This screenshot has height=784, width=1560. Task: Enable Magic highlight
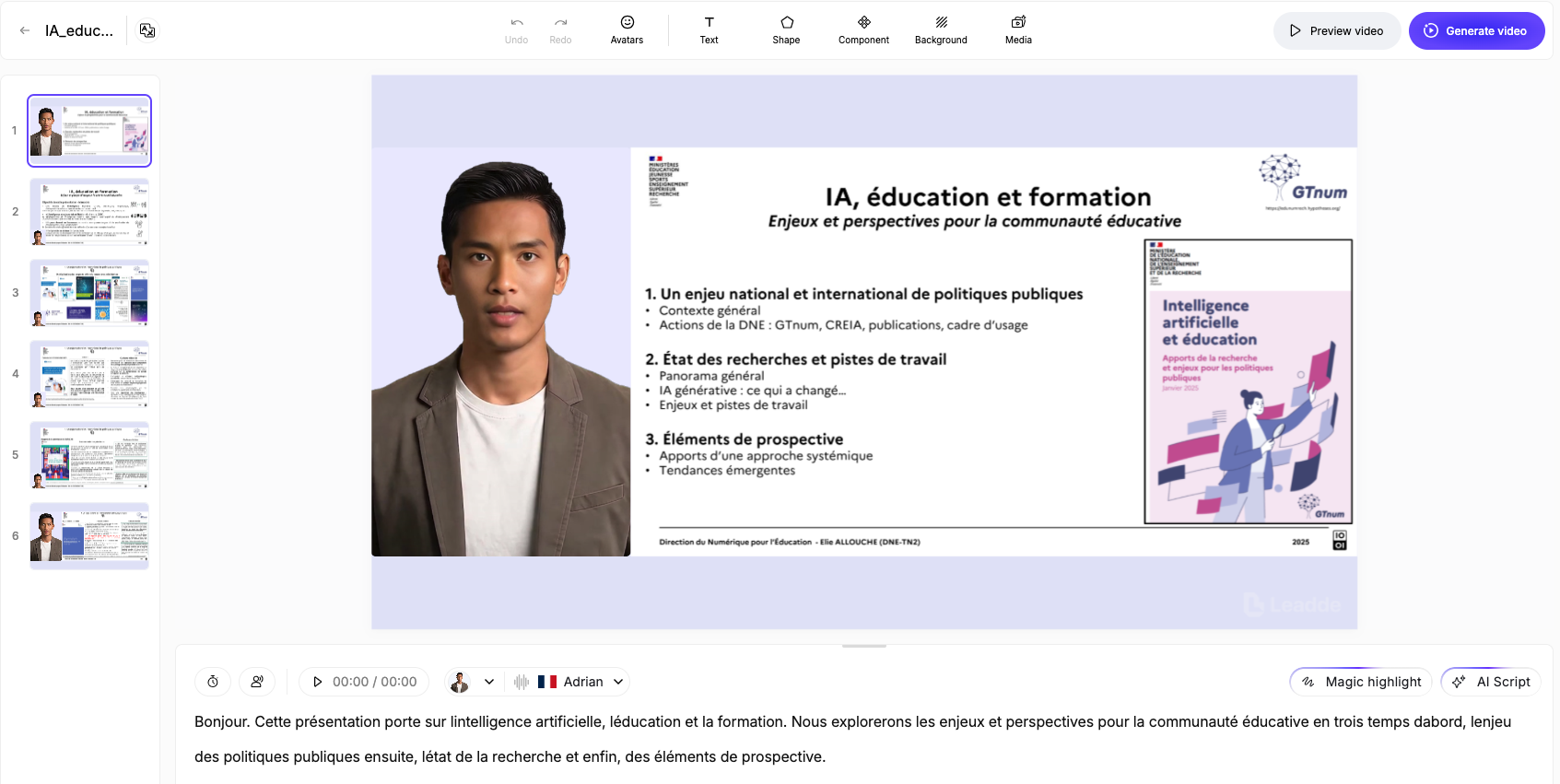[1361, 682]
